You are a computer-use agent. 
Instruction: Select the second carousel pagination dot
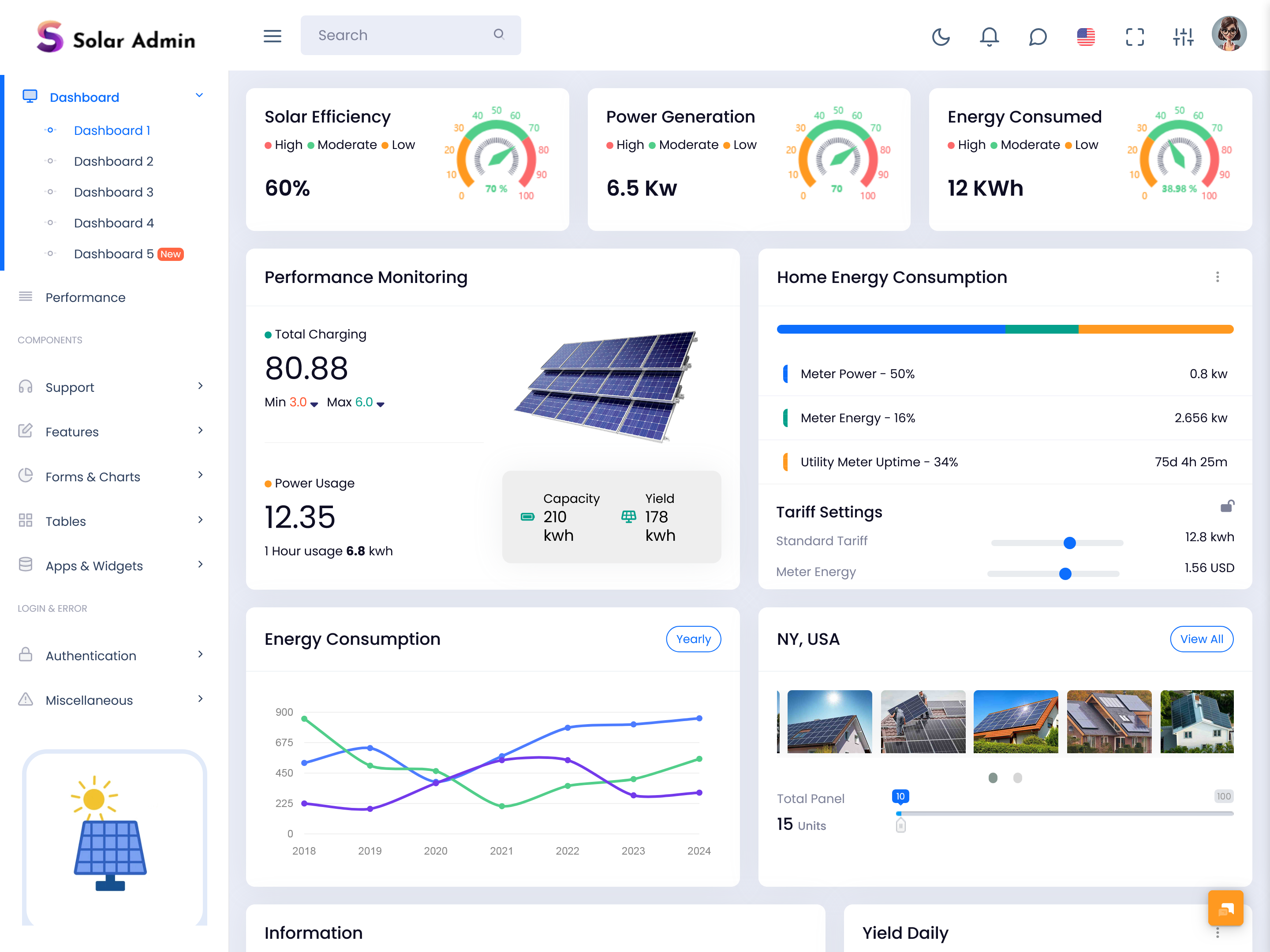pos(1017,777)
